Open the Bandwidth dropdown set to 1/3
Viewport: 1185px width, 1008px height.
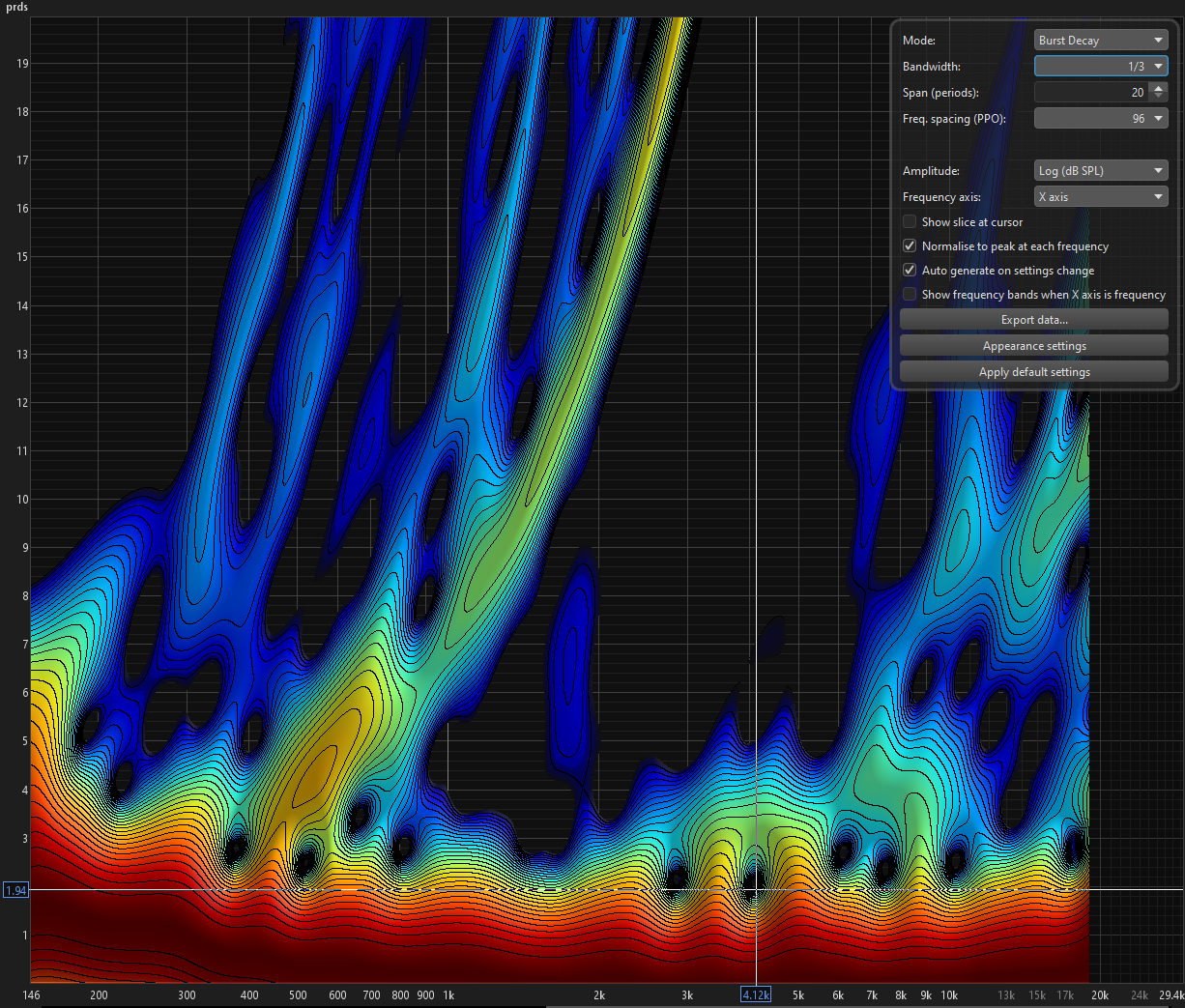pyautogui.click(x=1101, y=67)
